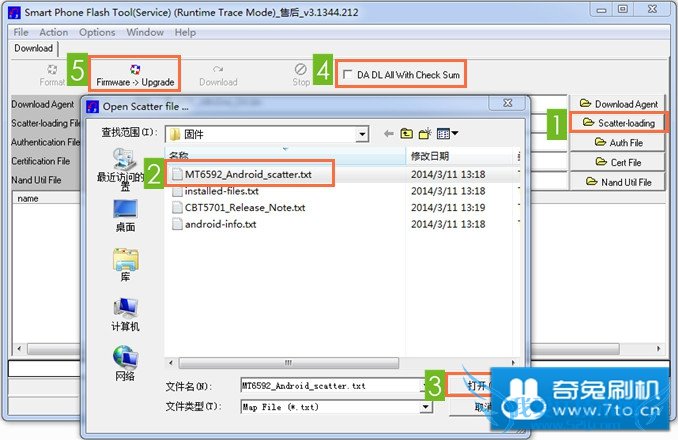Screen dimensions: 678x440
Task: Open 网络 in places bar
Action: [x=125, y=363]
